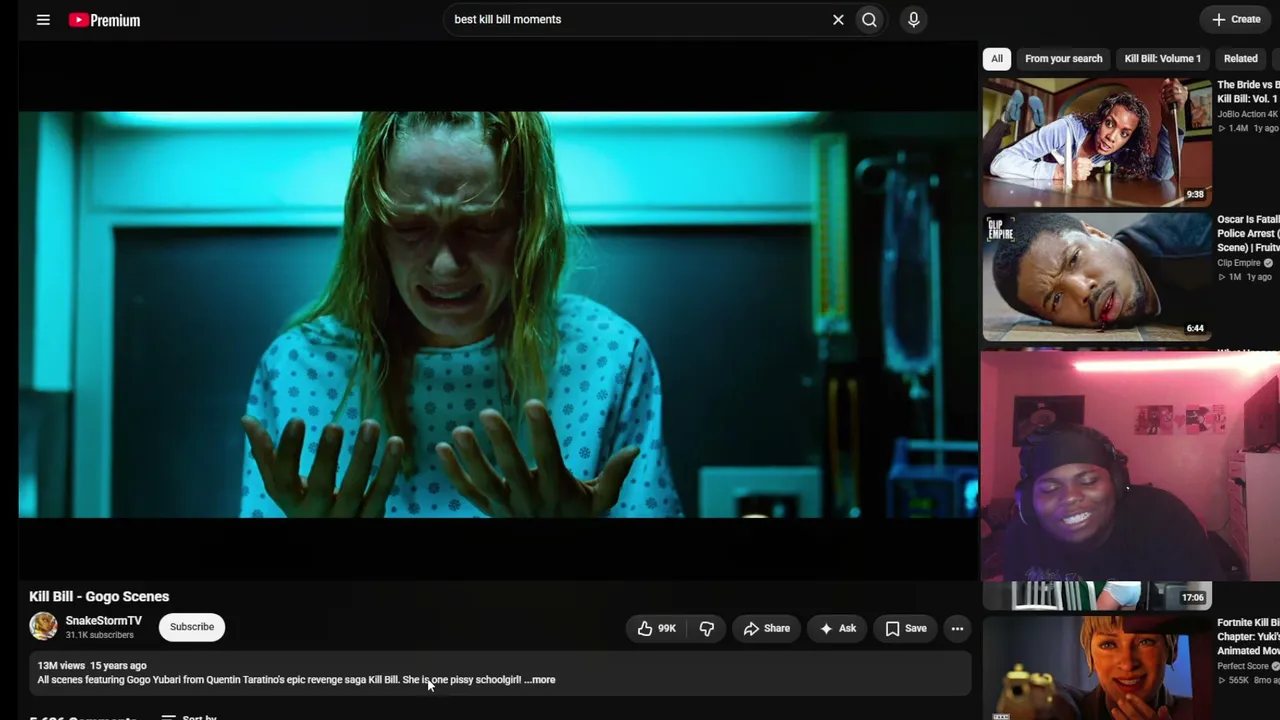
Task: Select the All filter chip
Action: tap(997, 59)
